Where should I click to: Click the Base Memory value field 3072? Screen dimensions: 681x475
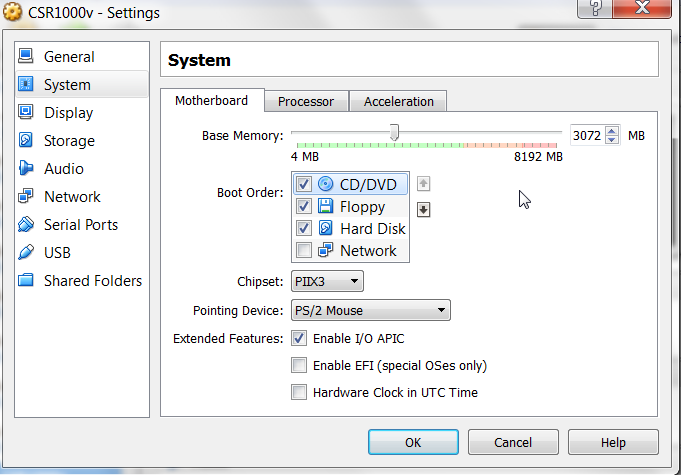click(x=587, y=135)
